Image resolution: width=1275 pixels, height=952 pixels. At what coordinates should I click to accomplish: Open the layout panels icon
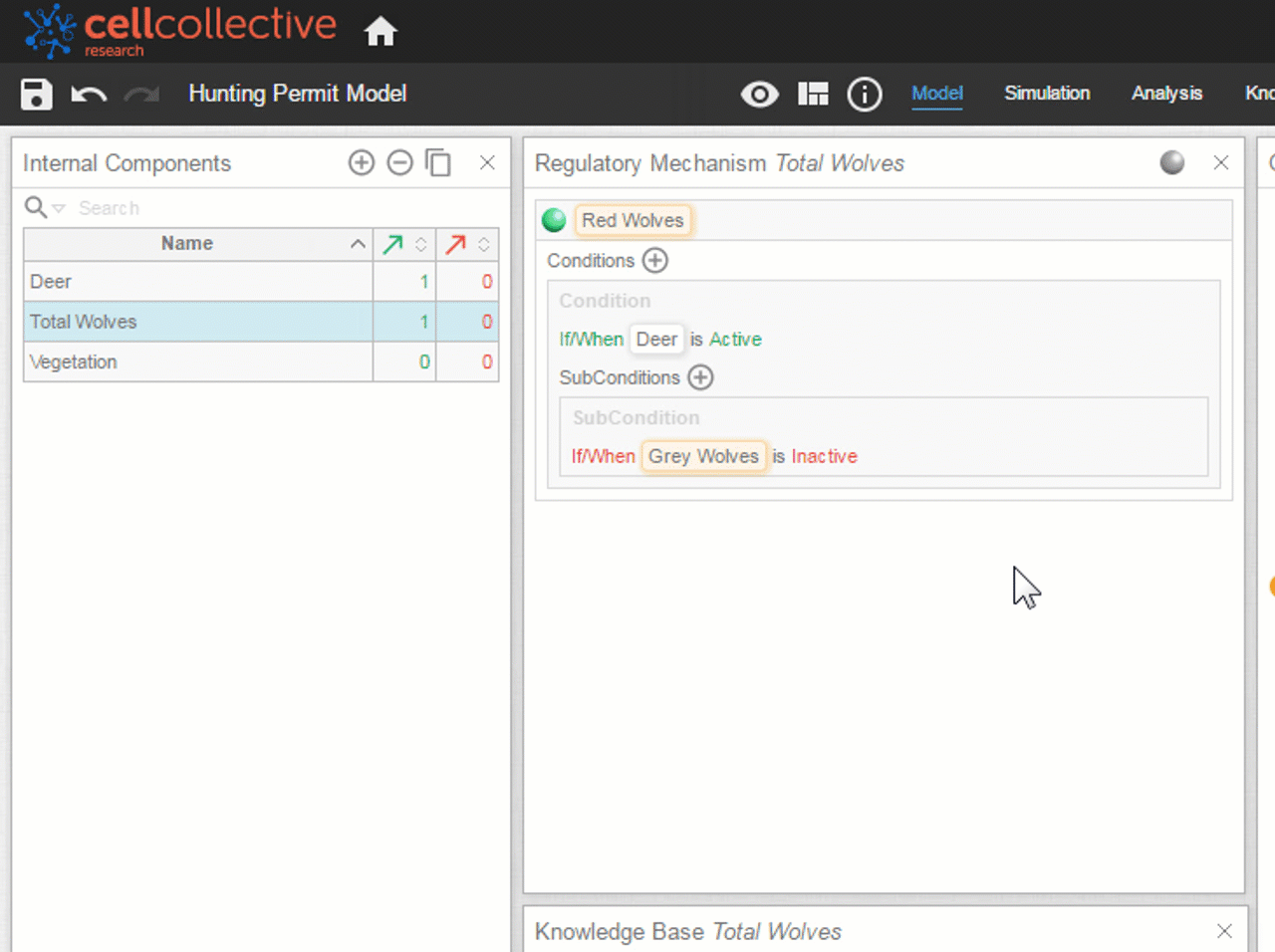(813, 94)
